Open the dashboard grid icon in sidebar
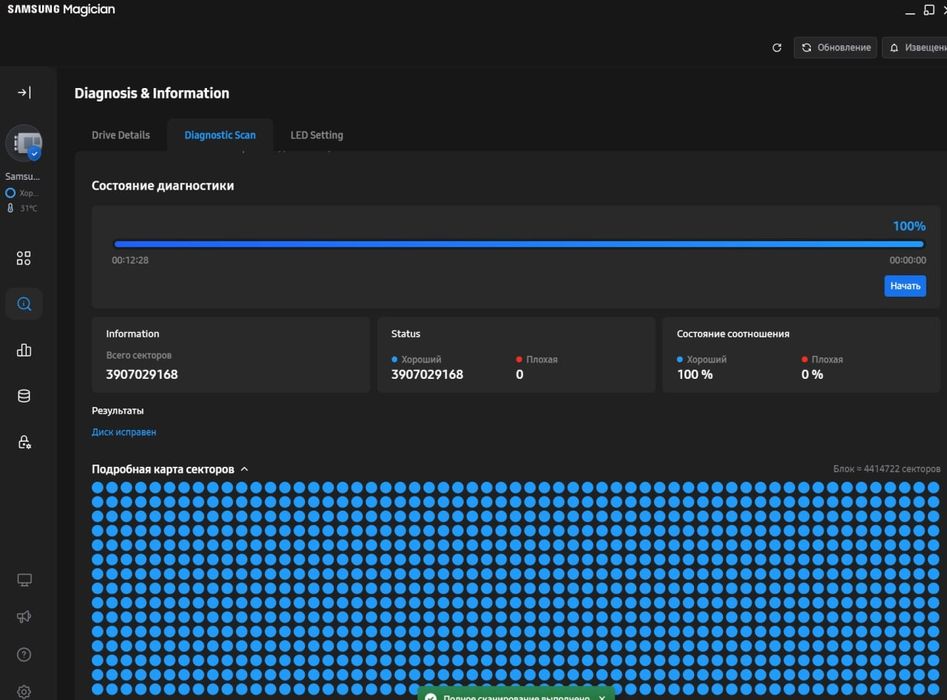This screenshot has height=700, width=947. [x=24, y=258]
